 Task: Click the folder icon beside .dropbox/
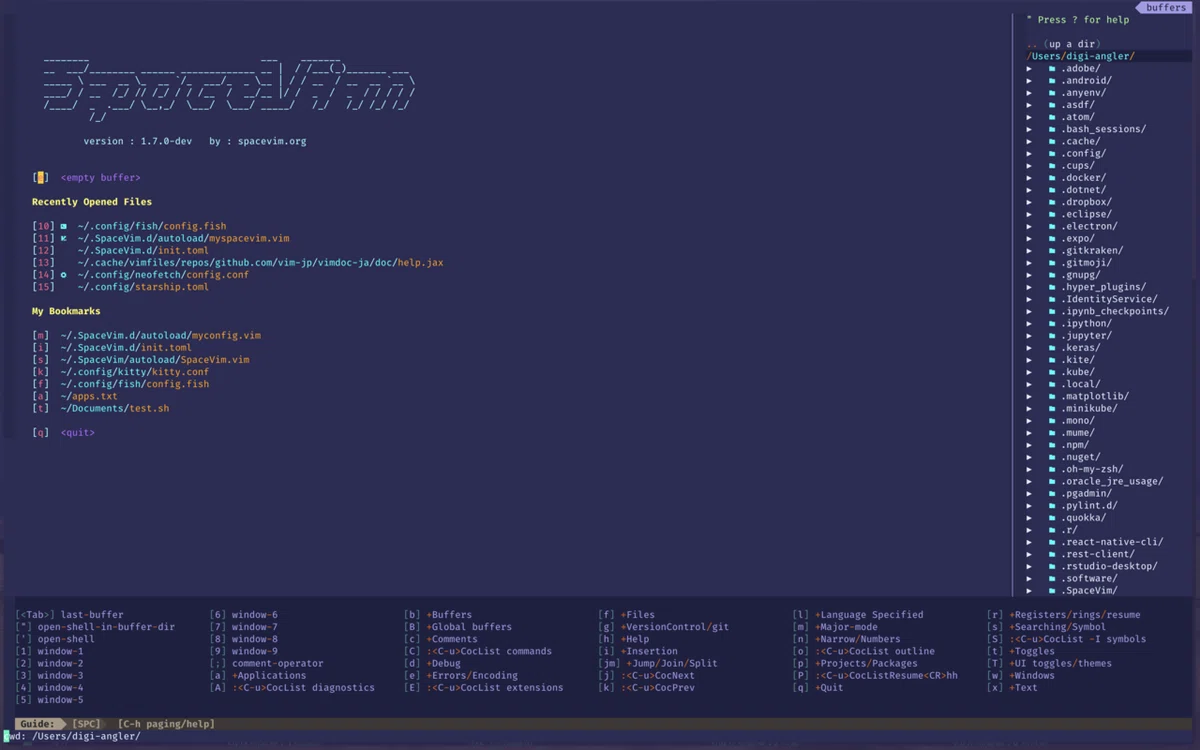tap(1052, 202)
